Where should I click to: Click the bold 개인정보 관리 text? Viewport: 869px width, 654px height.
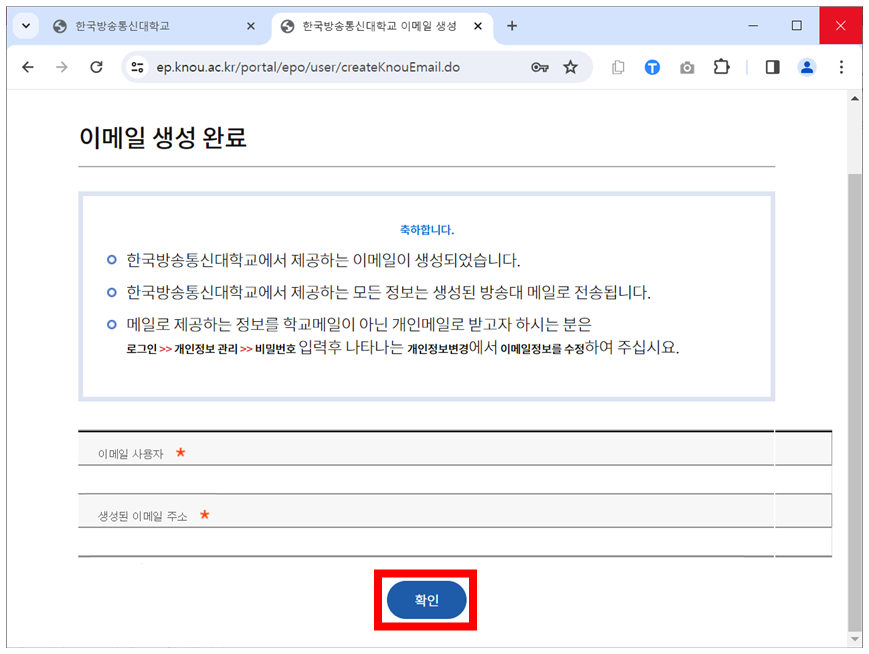(x=206, y=349)
